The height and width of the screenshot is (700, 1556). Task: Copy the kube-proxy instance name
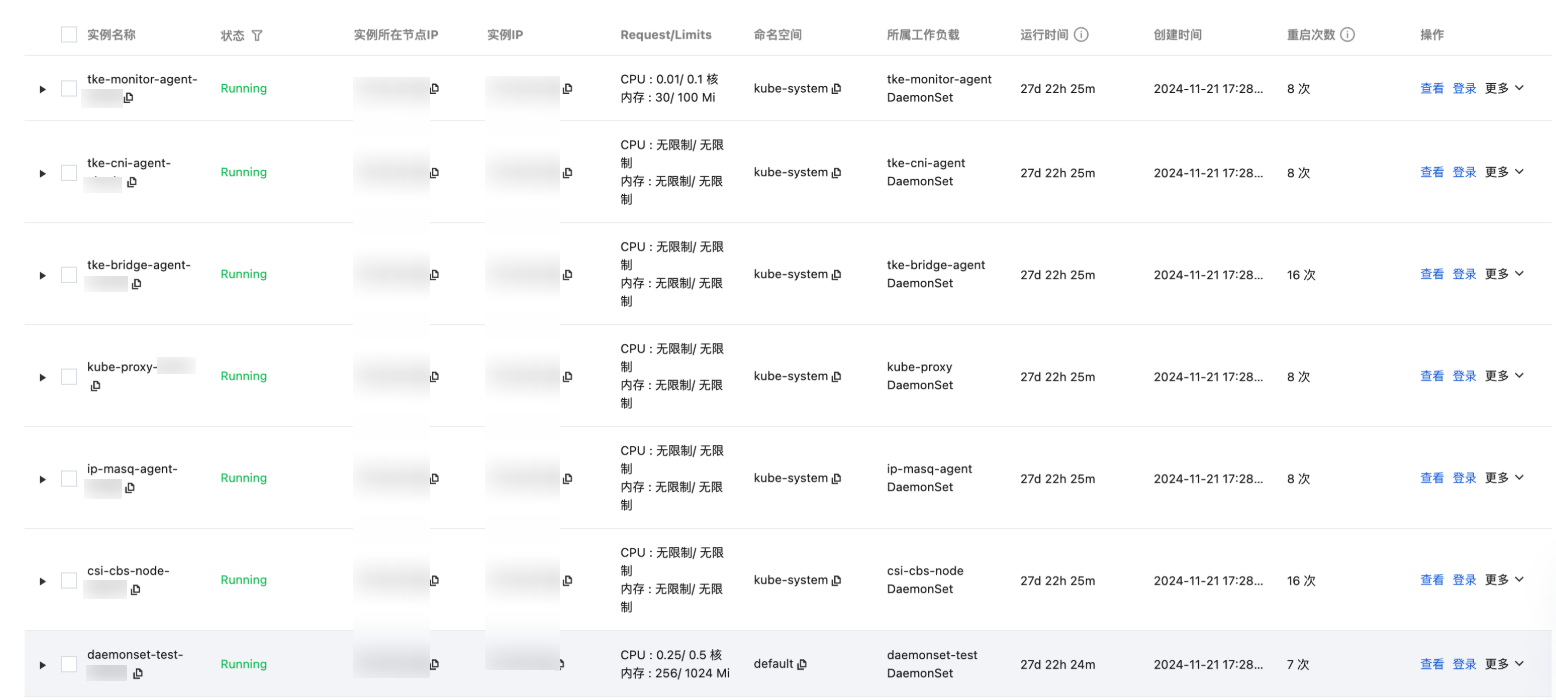tap(95, 386)
